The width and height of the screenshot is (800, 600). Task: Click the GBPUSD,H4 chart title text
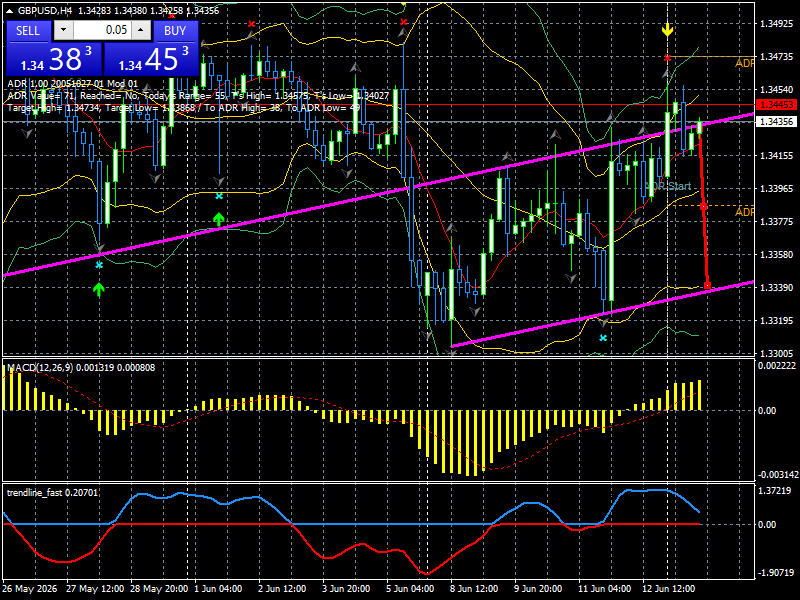[x=45, y=11]
